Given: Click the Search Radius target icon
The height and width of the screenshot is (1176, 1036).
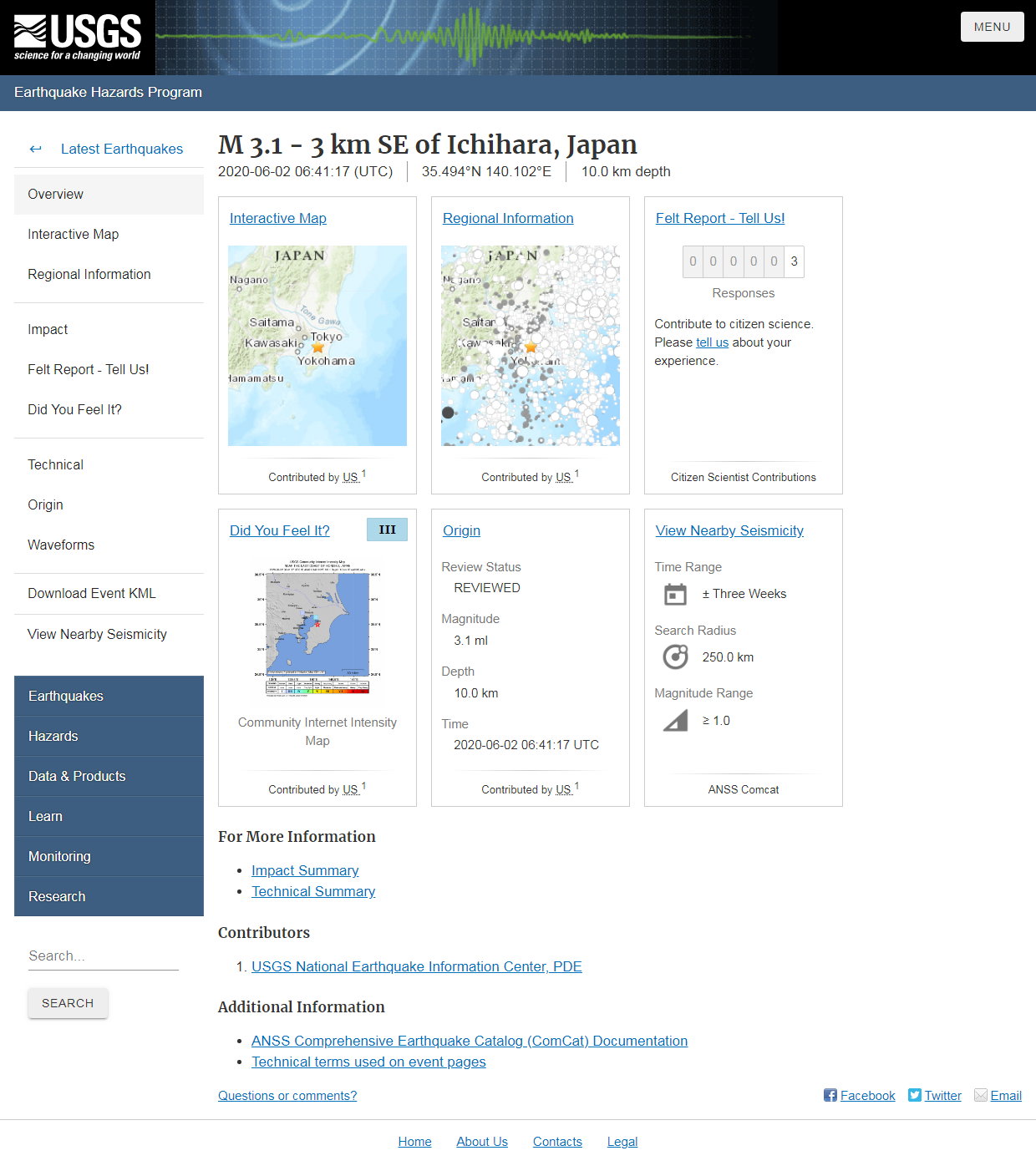Looking at the screenshot, I should (675, 657).
